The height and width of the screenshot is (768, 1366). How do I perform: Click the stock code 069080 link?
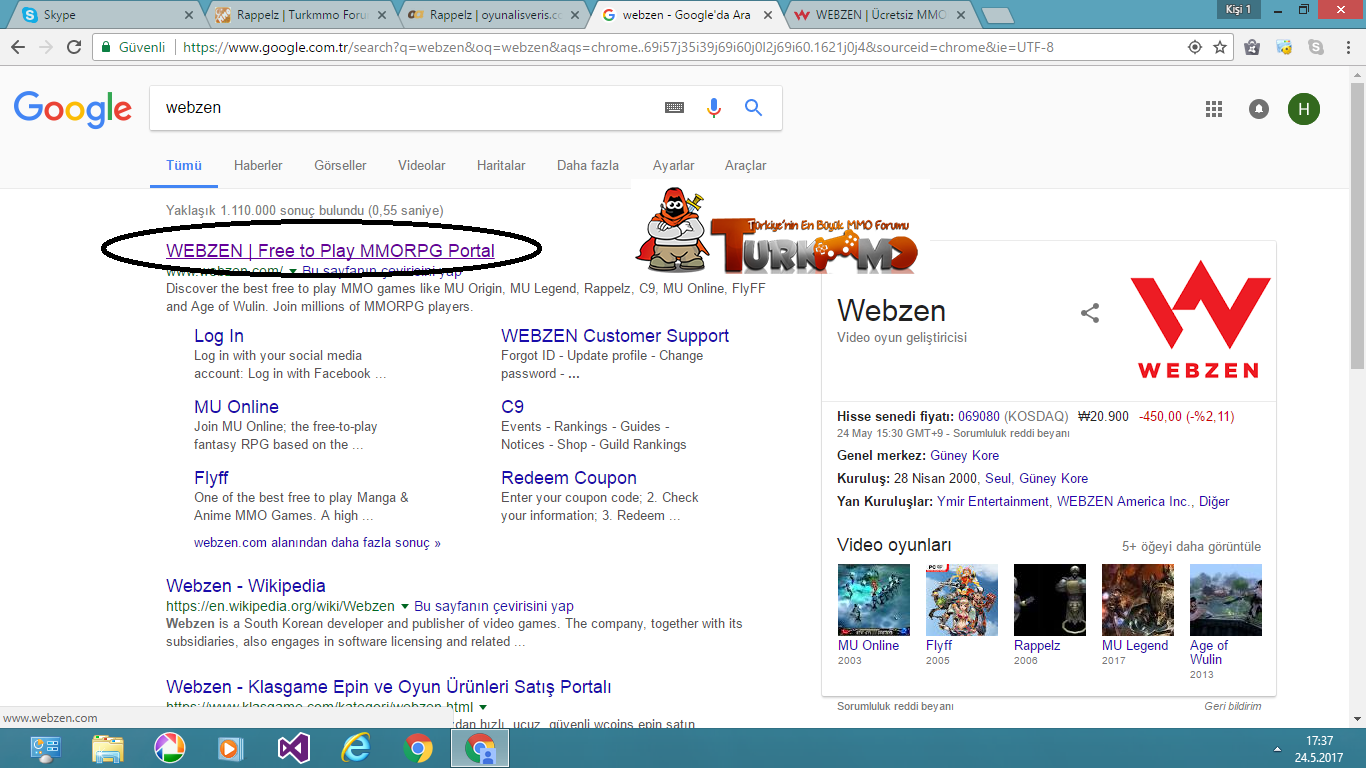click(979, 417)
